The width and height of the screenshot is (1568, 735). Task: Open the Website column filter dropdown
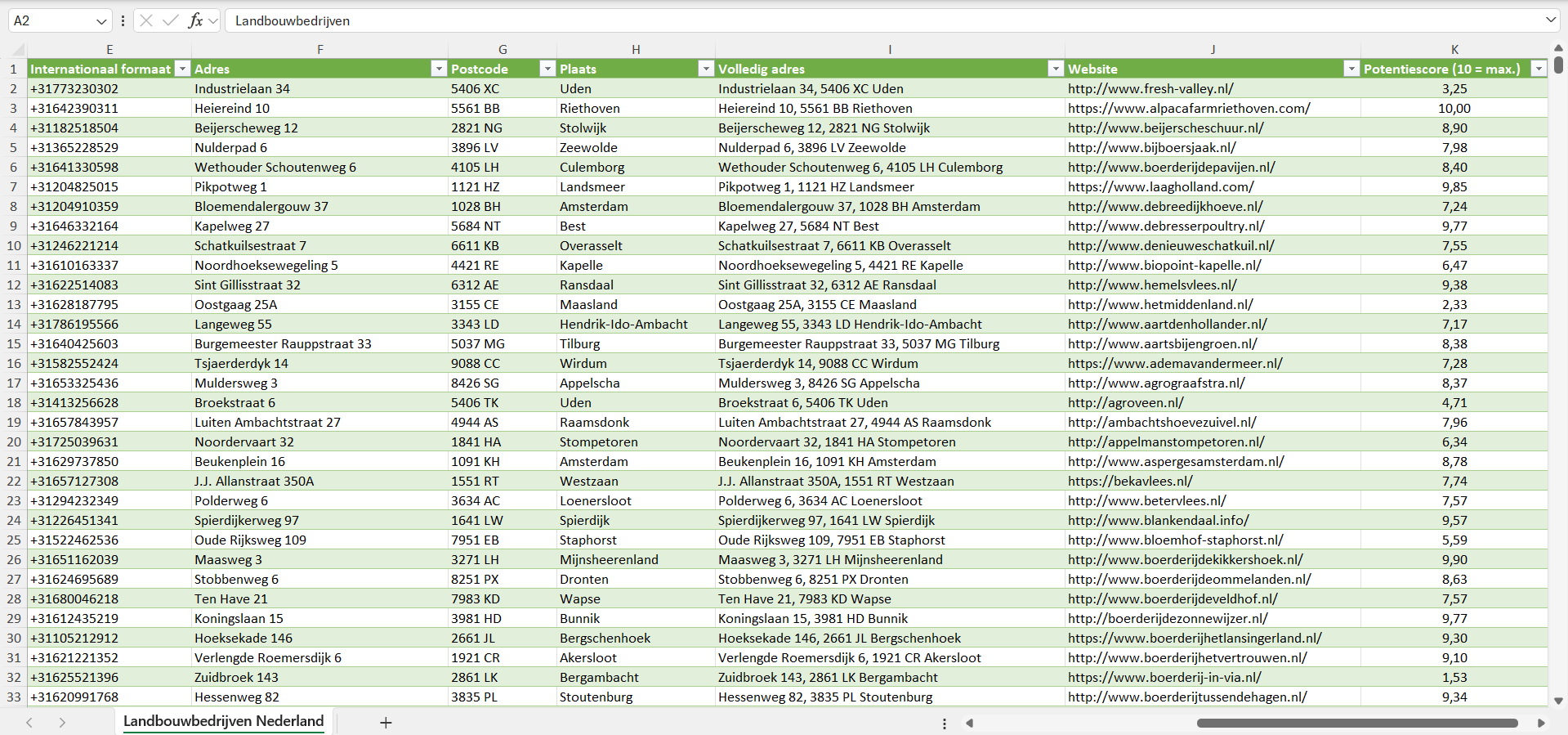coord(1351,69)
